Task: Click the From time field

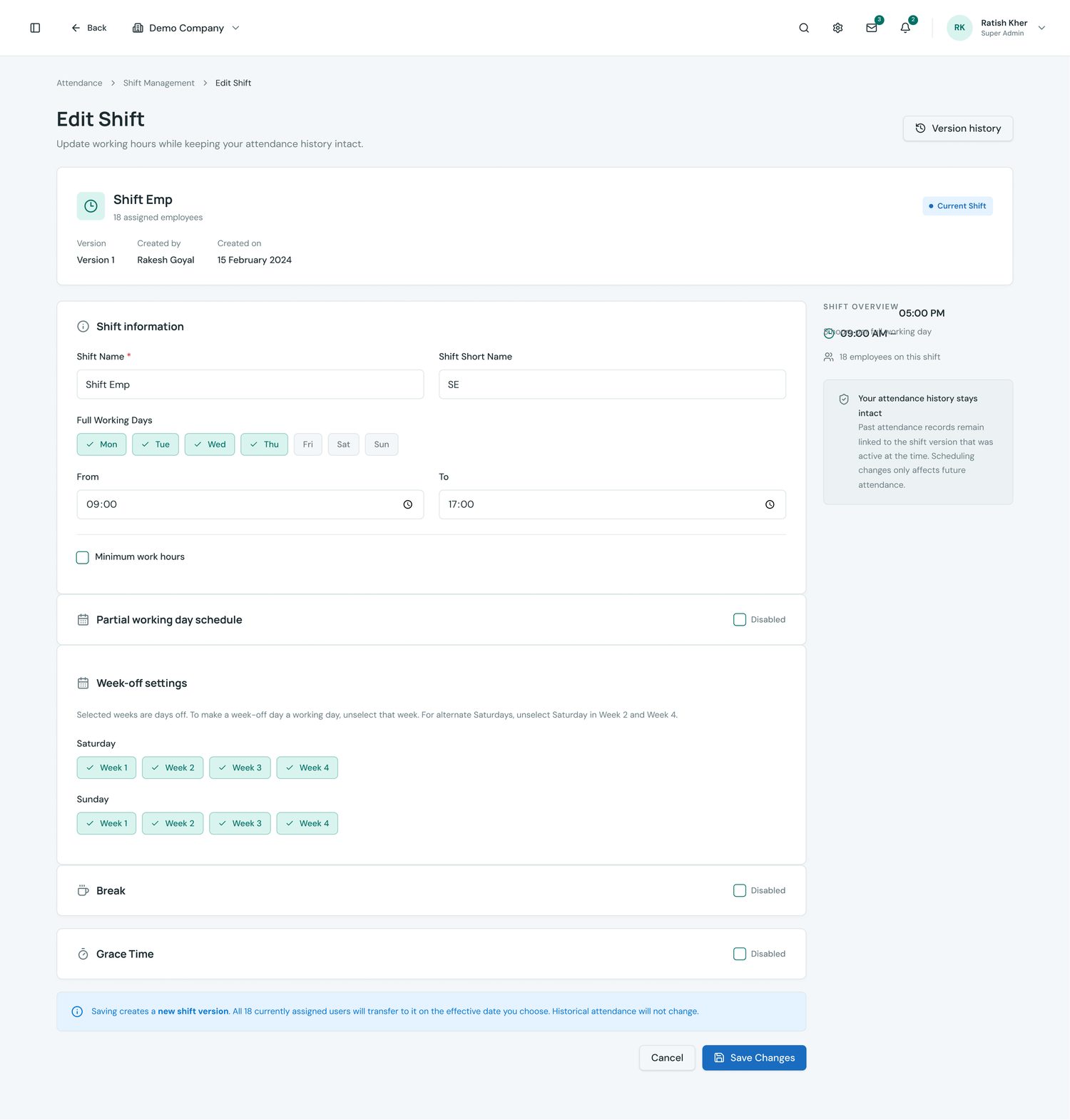Action: point(250,504)
